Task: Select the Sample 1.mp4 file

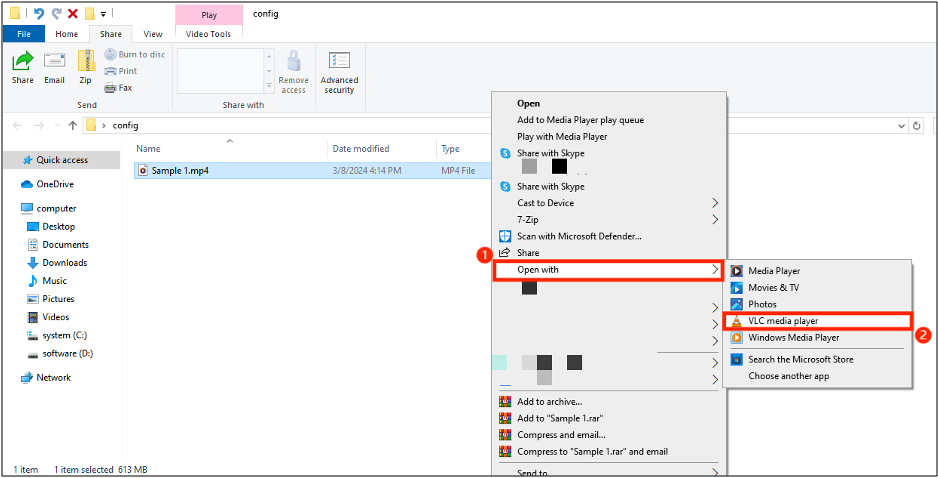Action: [x=180, y=171]
